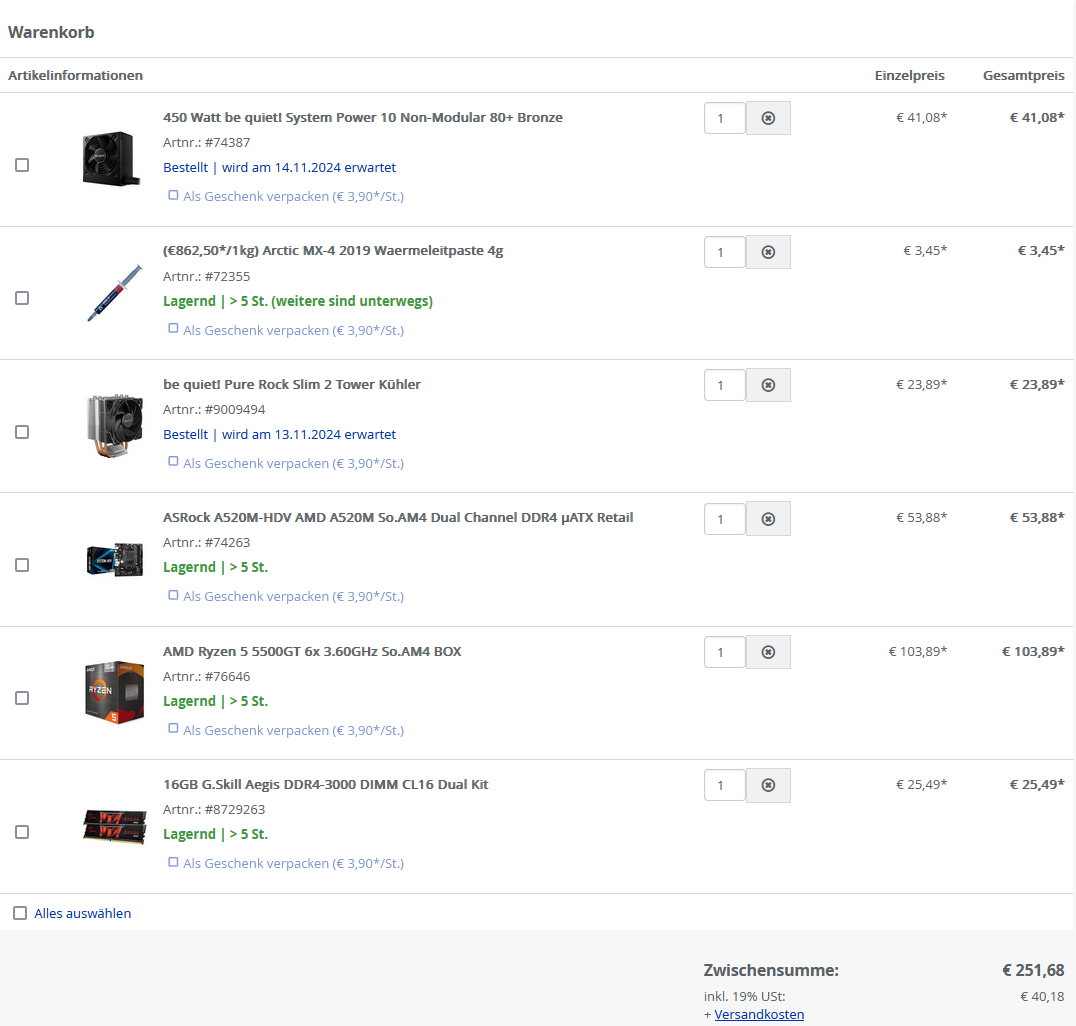This screenshot has height=1026, width=1076.
Task: Click the tax amount '€ 40,18'
Action: (x=1042, y=996)
